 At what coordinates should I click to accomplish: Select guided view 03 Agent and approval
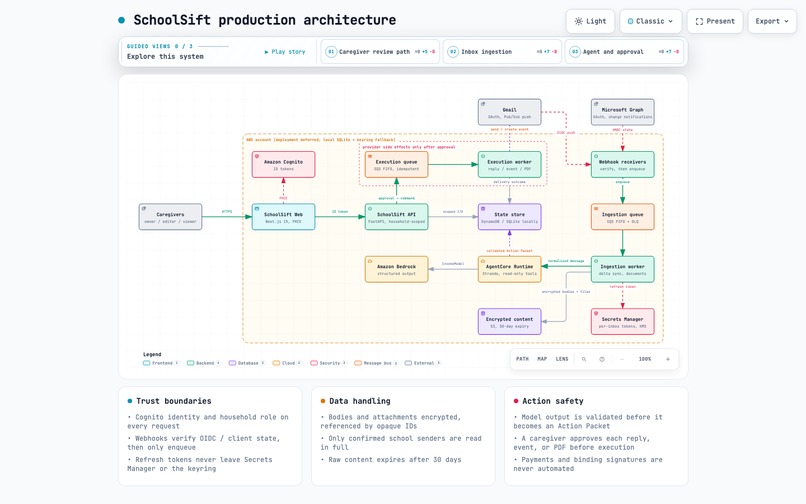tap(624, 51)
